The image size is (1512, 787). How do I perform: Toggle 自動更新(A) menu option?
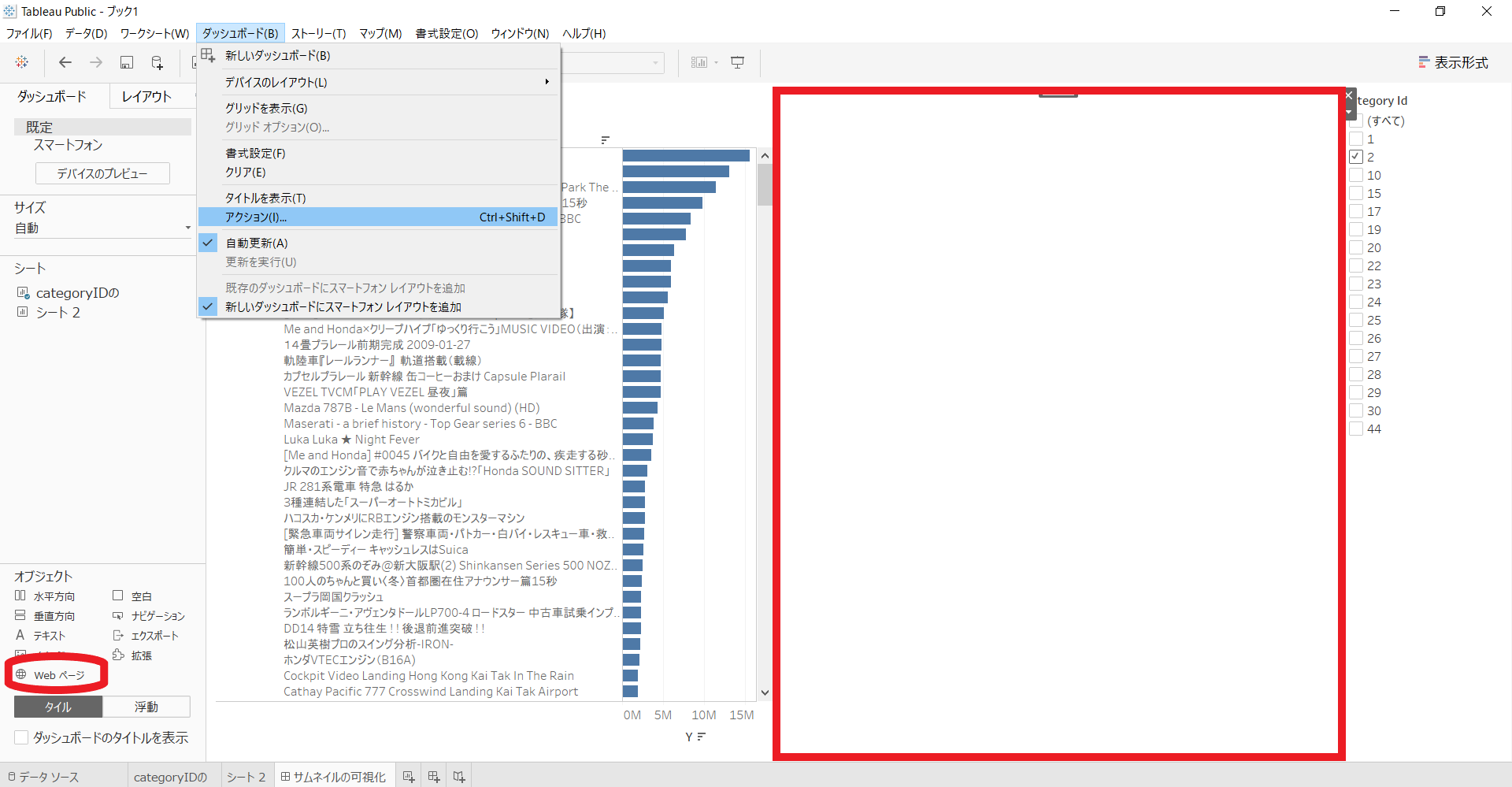(378, 243)
